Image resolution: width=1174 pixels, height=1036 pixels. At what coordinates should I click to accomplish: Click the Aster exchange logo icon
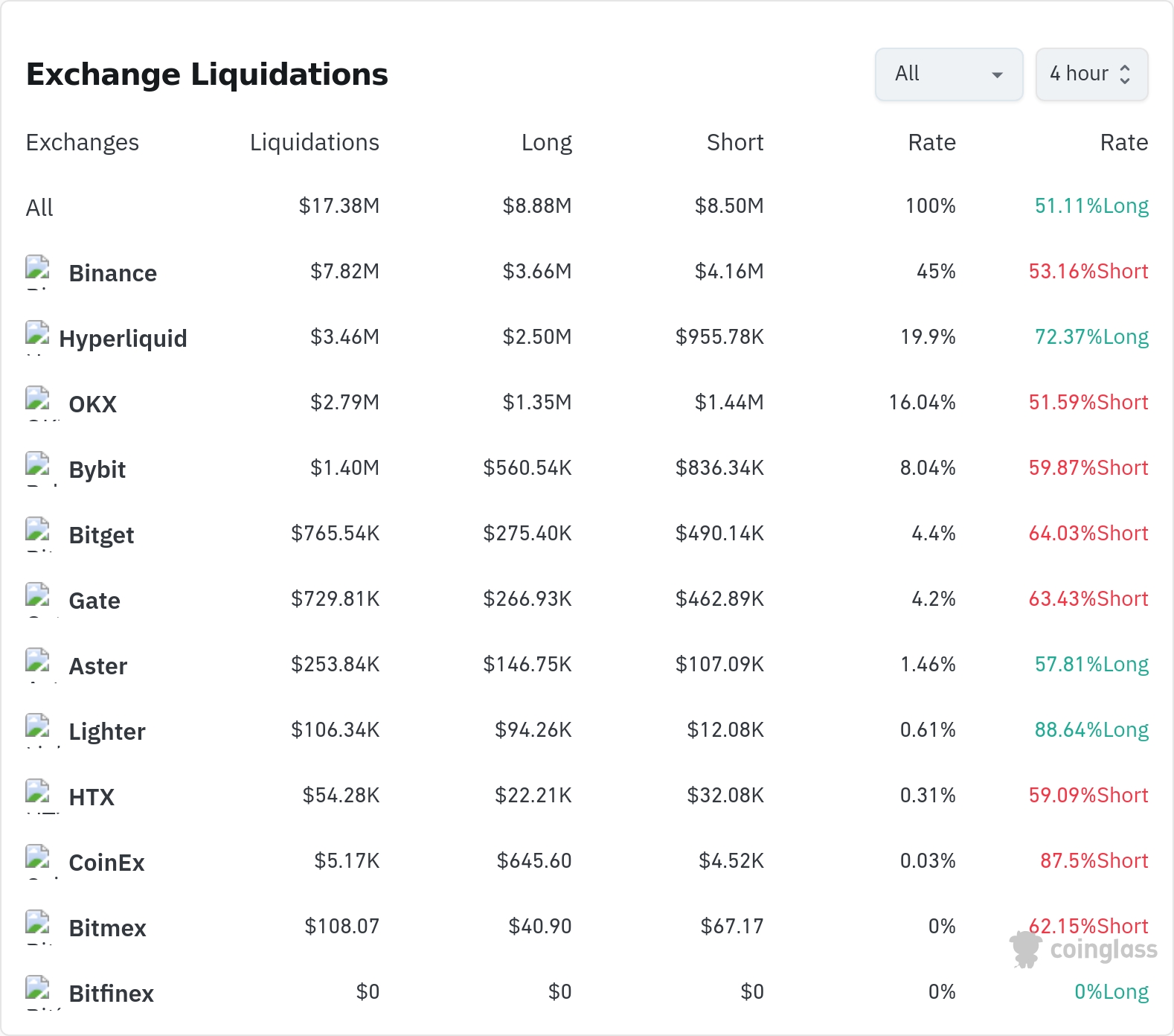[38, 665]
